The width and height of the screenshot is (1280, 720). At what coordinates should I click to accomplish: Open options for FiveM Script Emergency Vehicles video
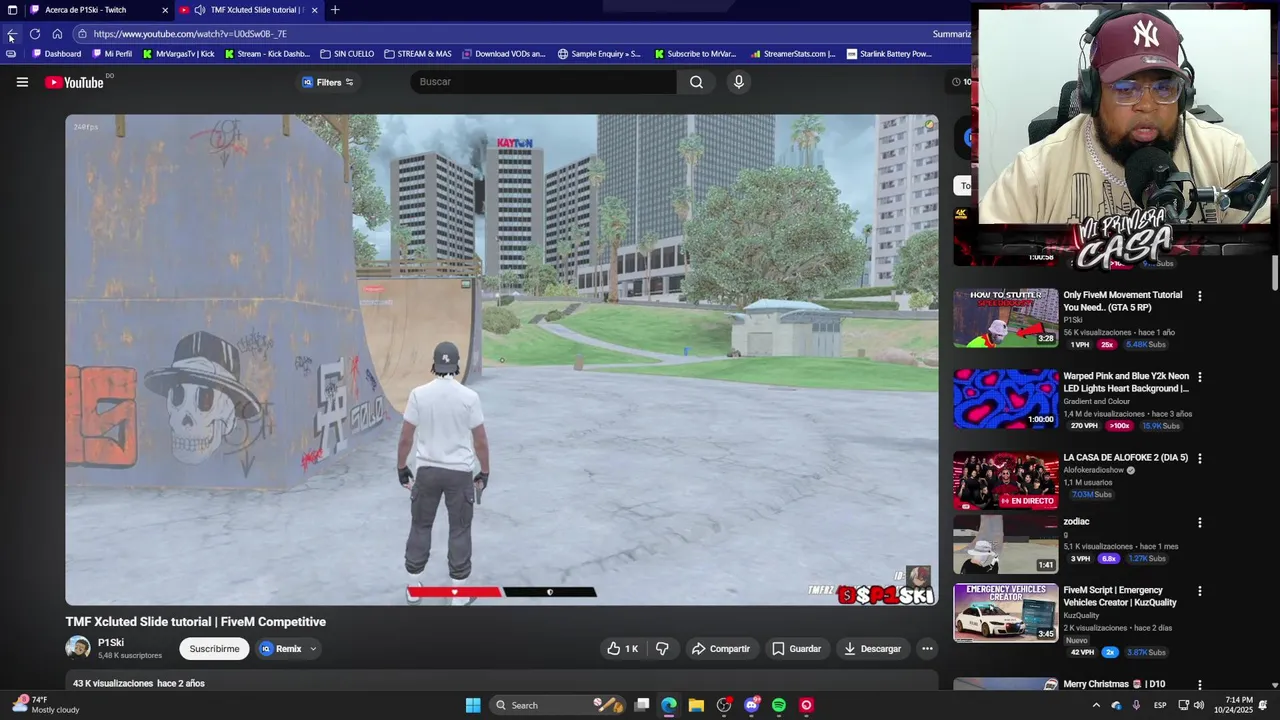tap(1200, 591)
